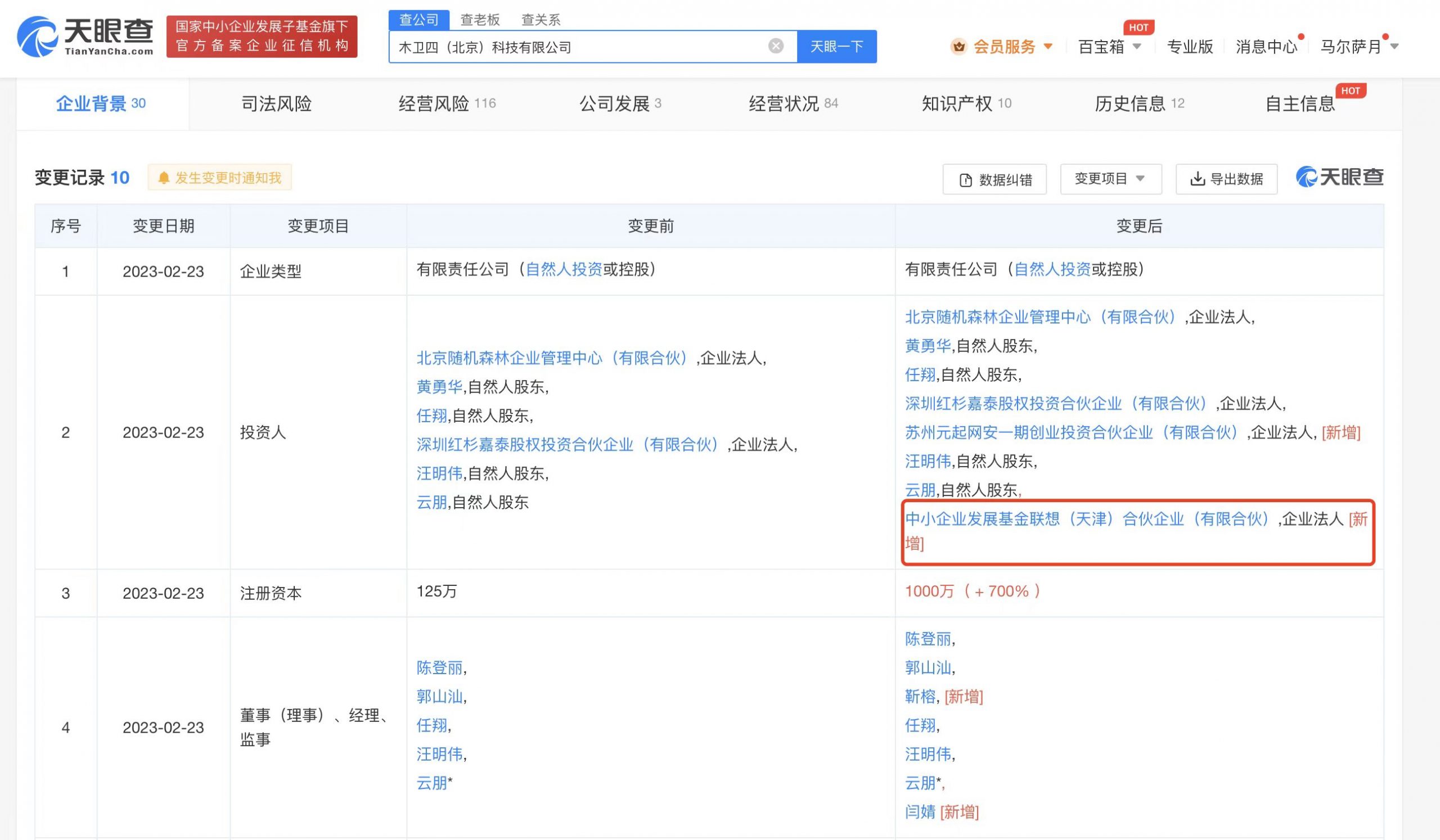Click the 天眼一下 search button
1440x840 pixels.
pos(836,47)
